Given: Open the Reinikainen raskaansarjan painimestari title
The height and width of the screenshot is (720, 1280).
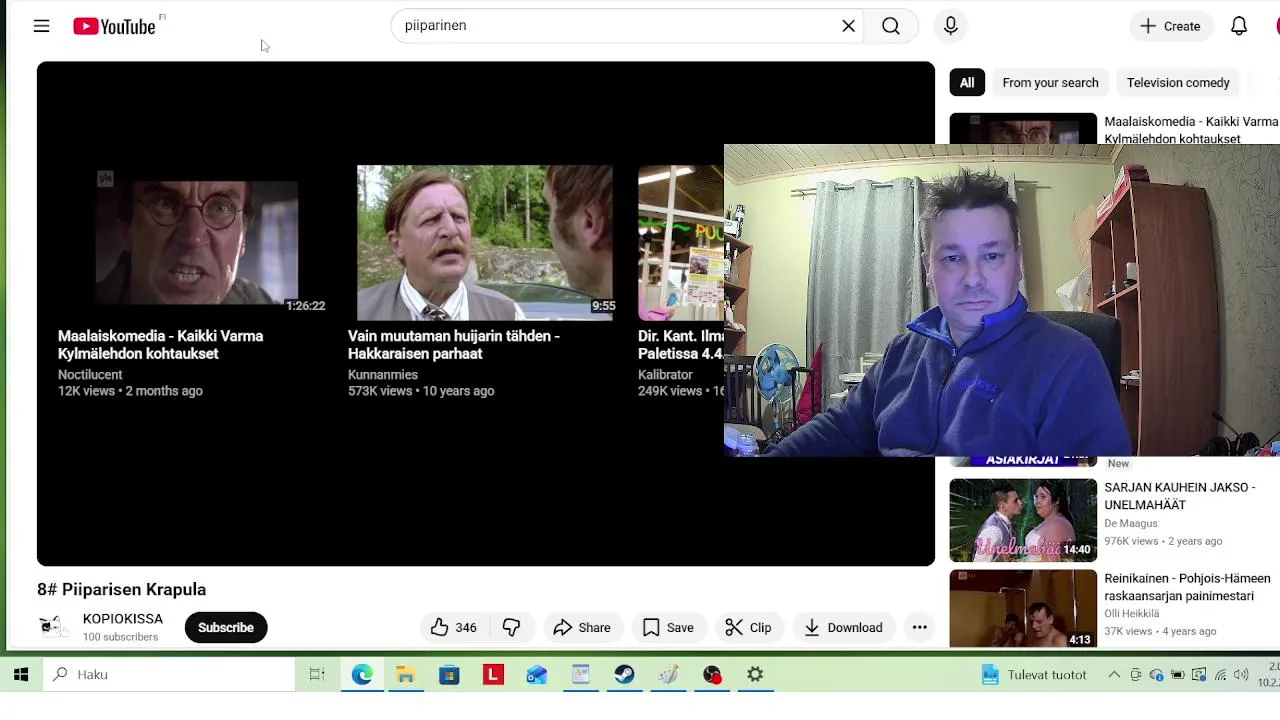Looking at the screenshot, I should 1187,587.
